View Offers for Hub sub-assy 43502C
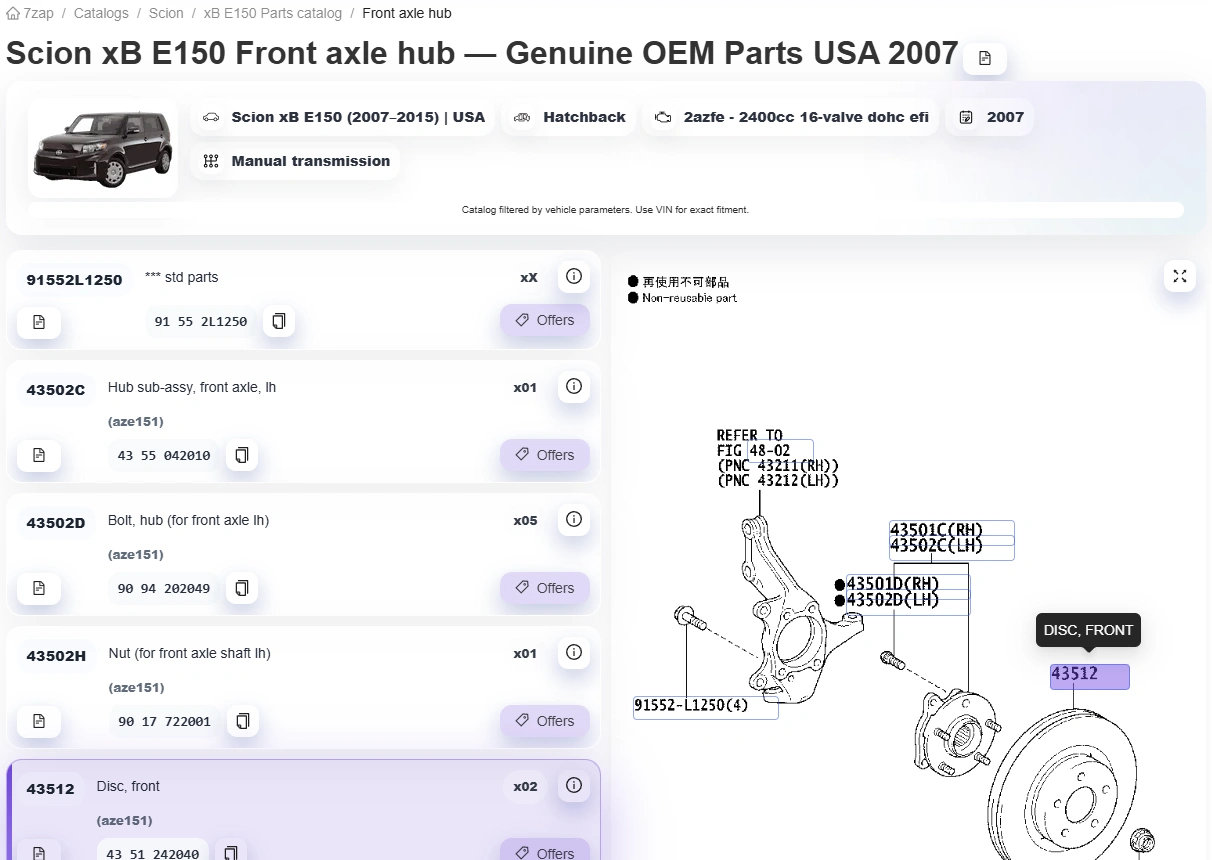 tap(545, 455)
